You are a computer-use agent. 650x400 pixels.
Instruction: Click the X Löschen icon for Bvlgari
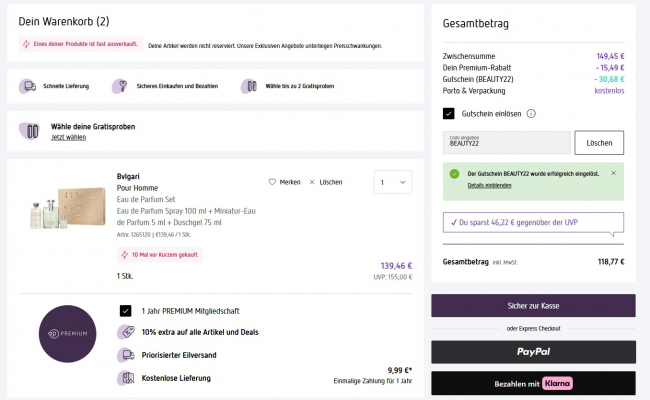coord(312,182)
